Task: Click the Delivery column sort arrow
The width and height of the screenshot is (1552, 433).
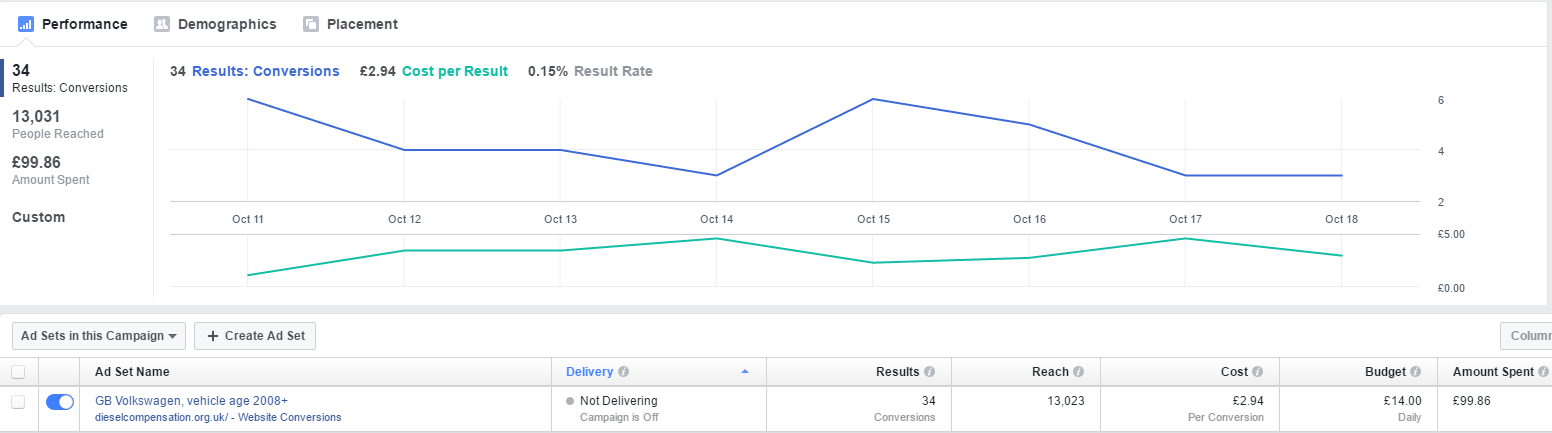Action: click(744, 372)
